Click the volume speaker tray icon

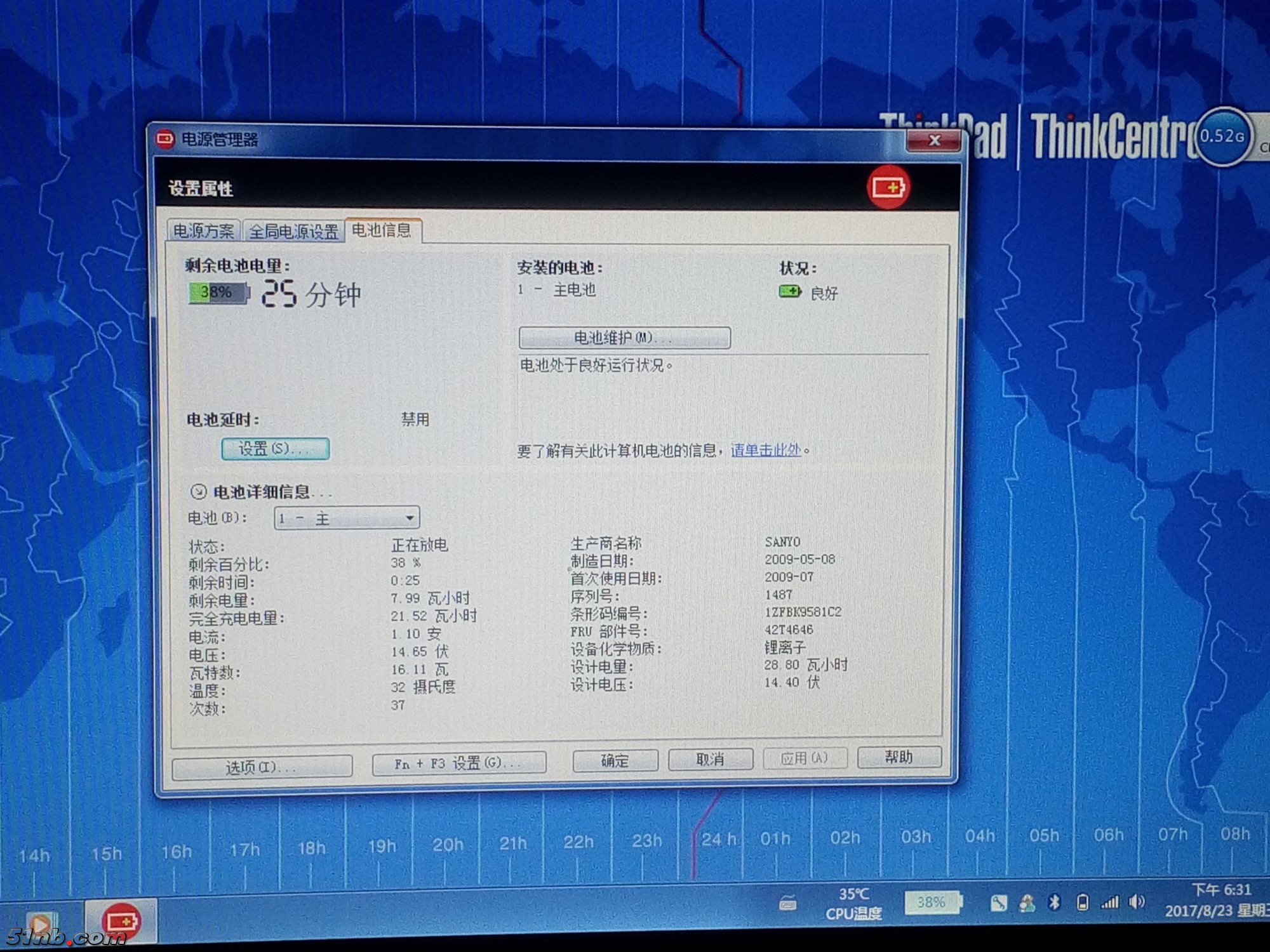click(1137, 902)
